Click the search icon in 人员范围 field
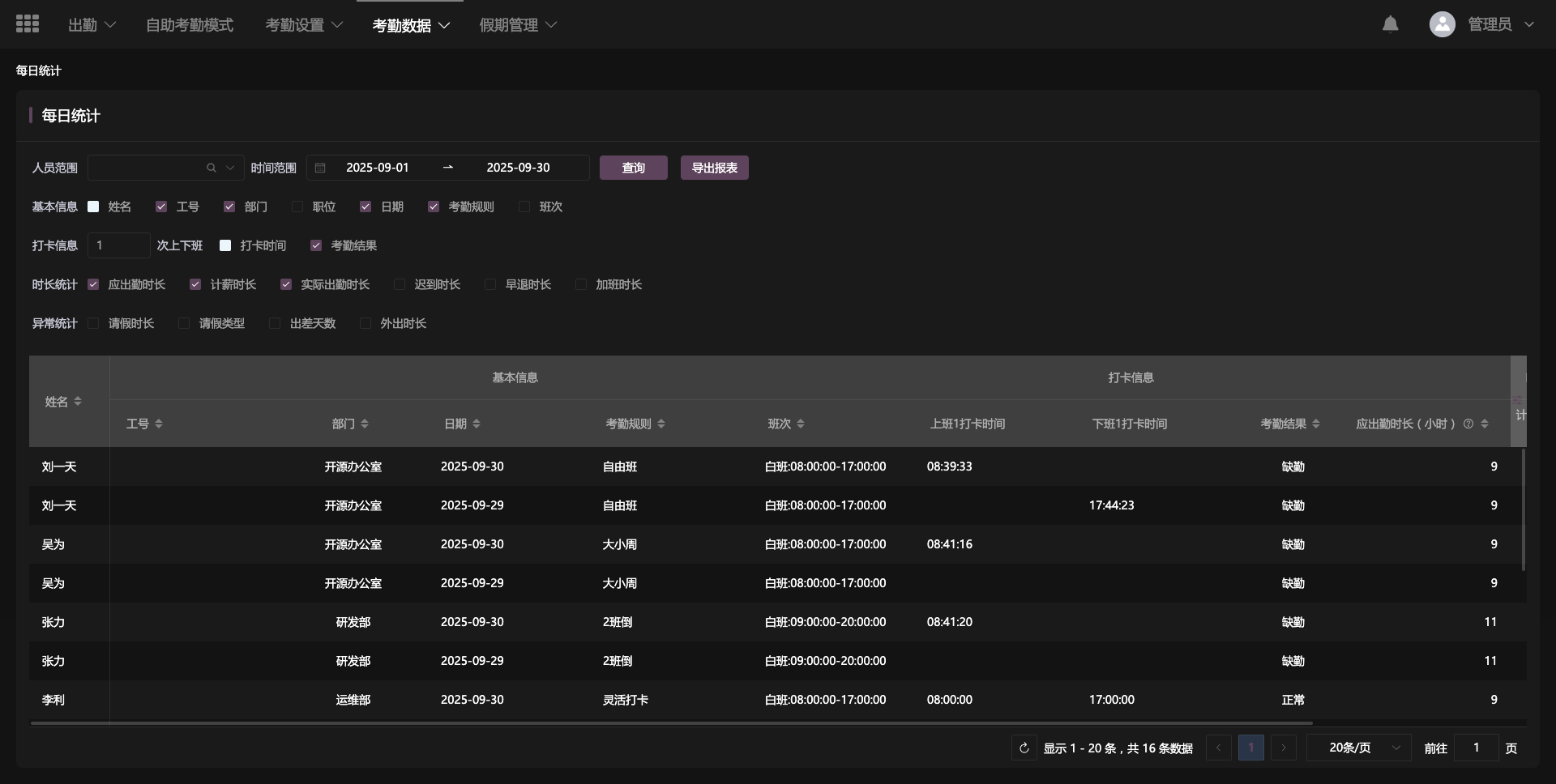 pyautogui.click(x=212, y=168)
